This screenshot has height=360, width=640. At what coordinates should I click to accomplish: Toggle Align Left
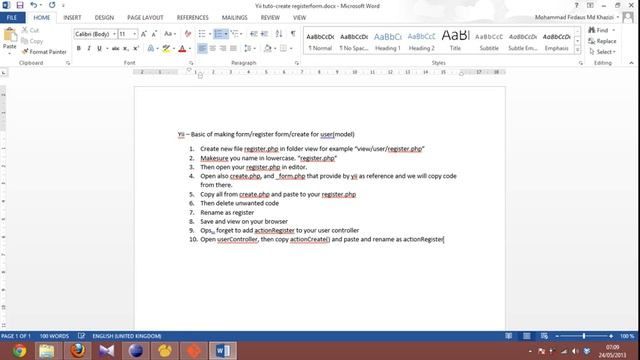click(202, 49)
